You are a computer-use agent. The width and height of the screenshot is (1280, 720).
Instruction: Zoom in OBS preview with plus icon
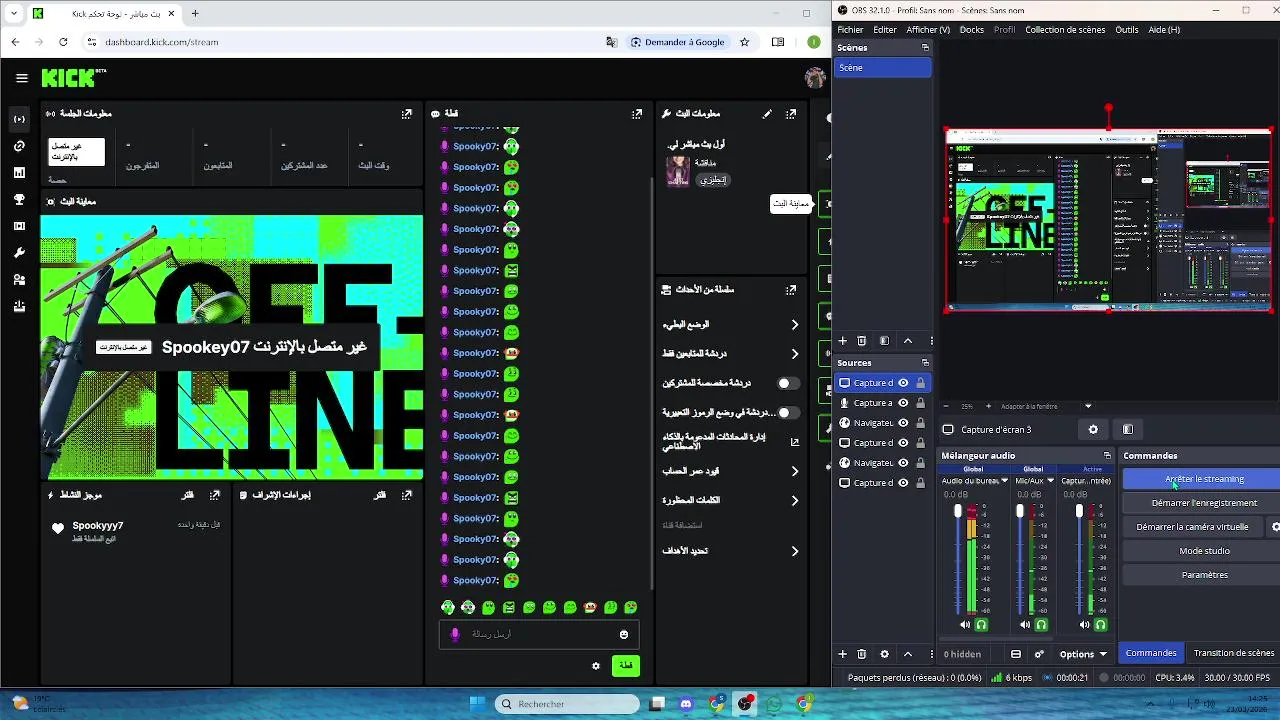(x=988, y=406)
